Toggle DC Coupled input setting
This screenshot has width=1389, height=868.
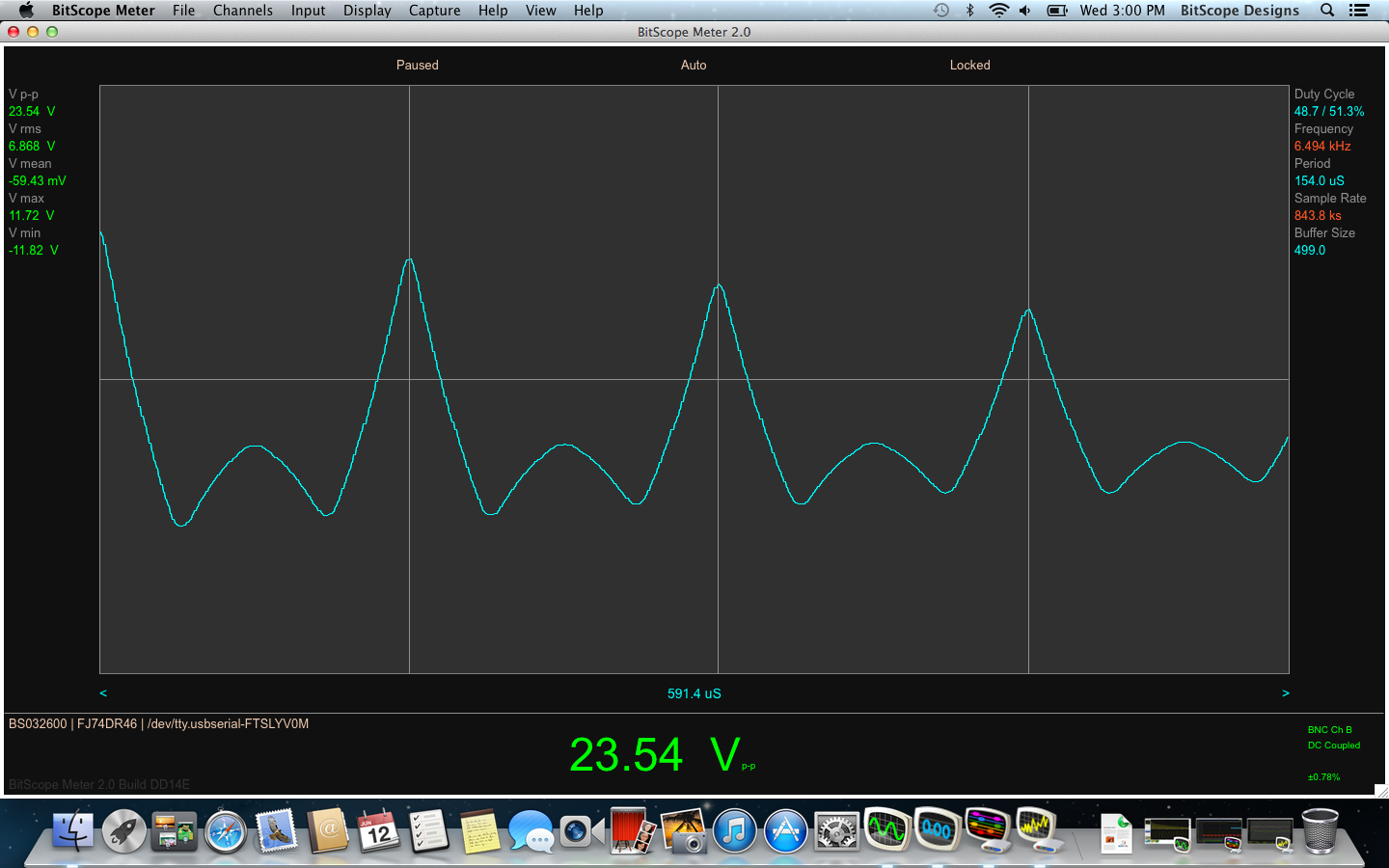(x=1333, y=746)
